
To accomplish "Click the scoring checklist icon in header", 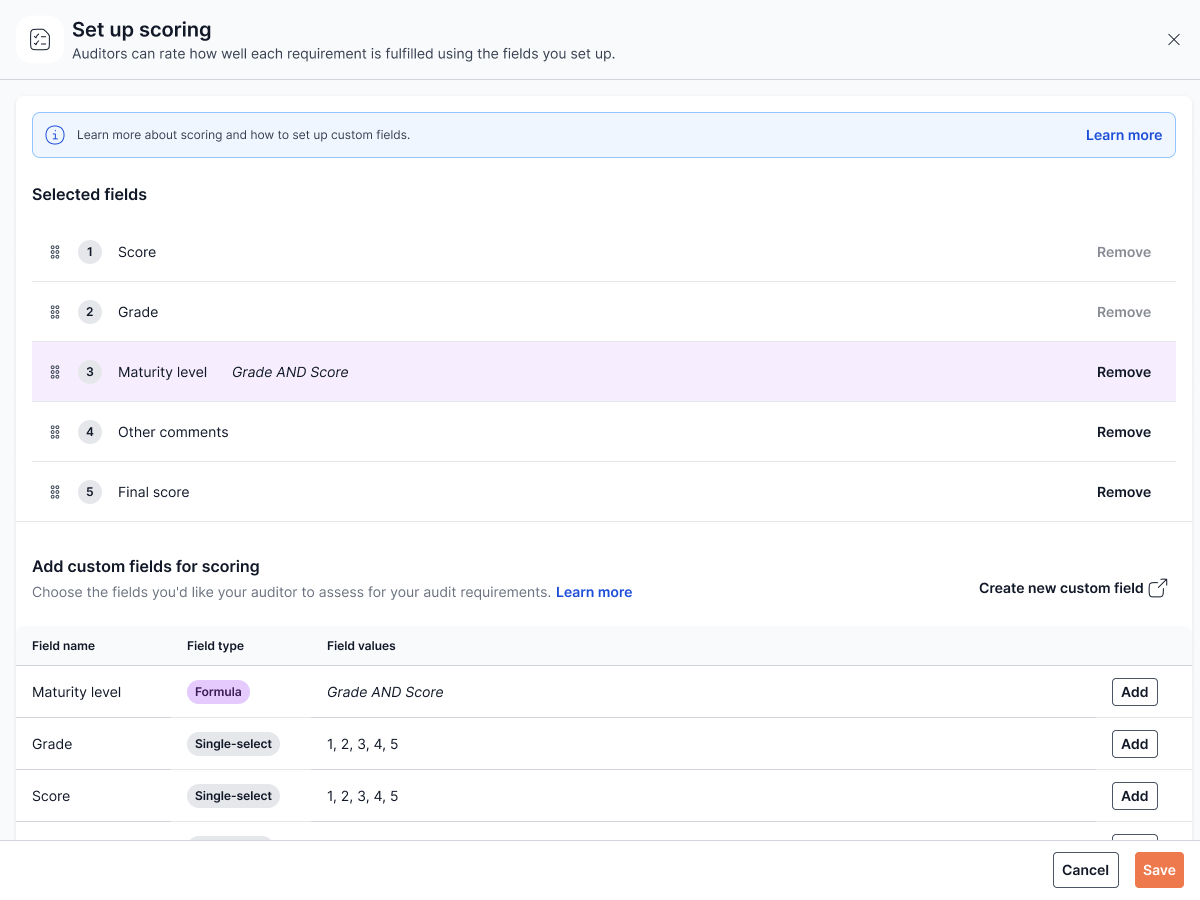I will coord(40,40).
